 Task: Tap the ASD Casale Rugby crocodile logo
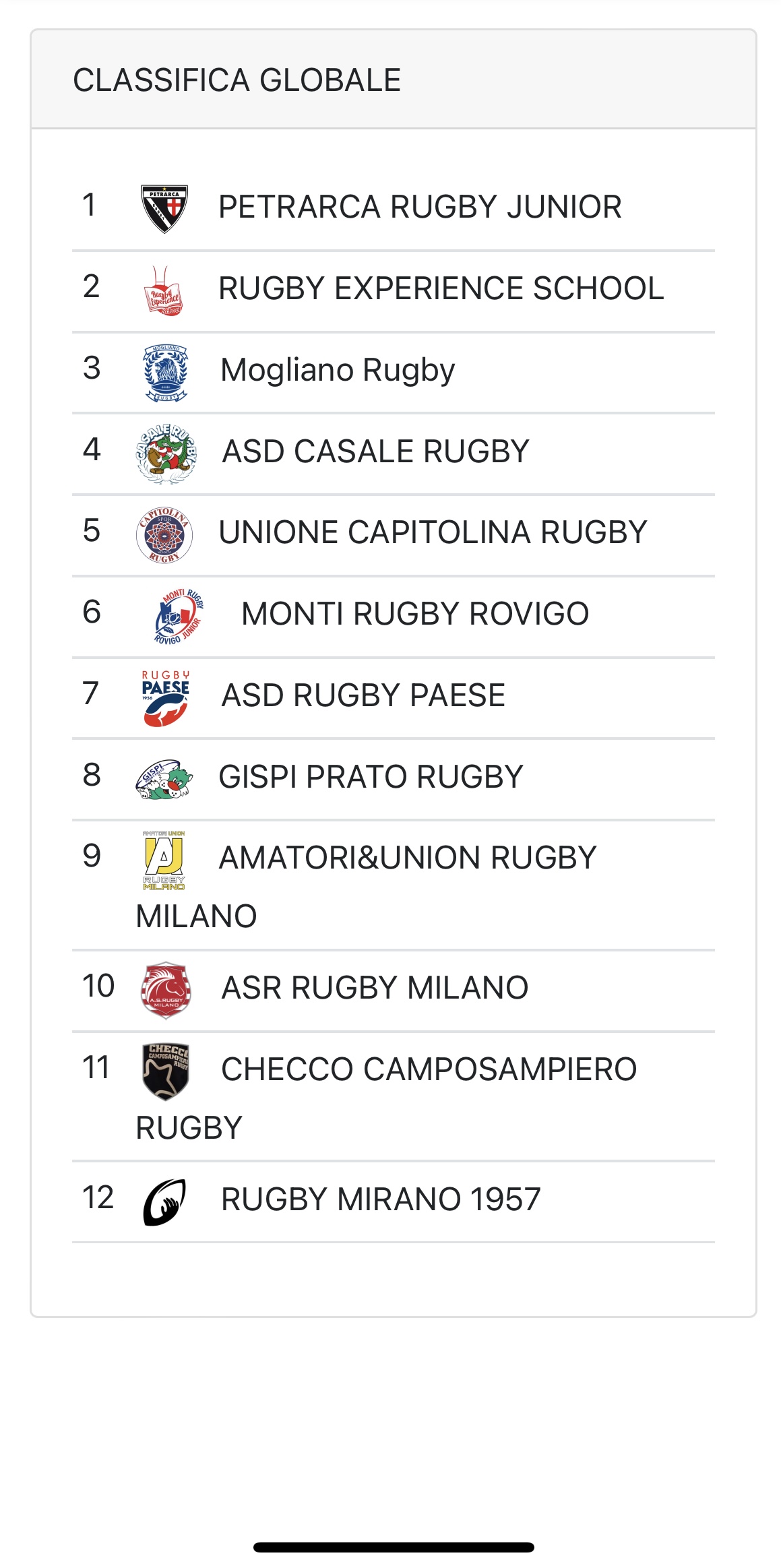(166, 453)
